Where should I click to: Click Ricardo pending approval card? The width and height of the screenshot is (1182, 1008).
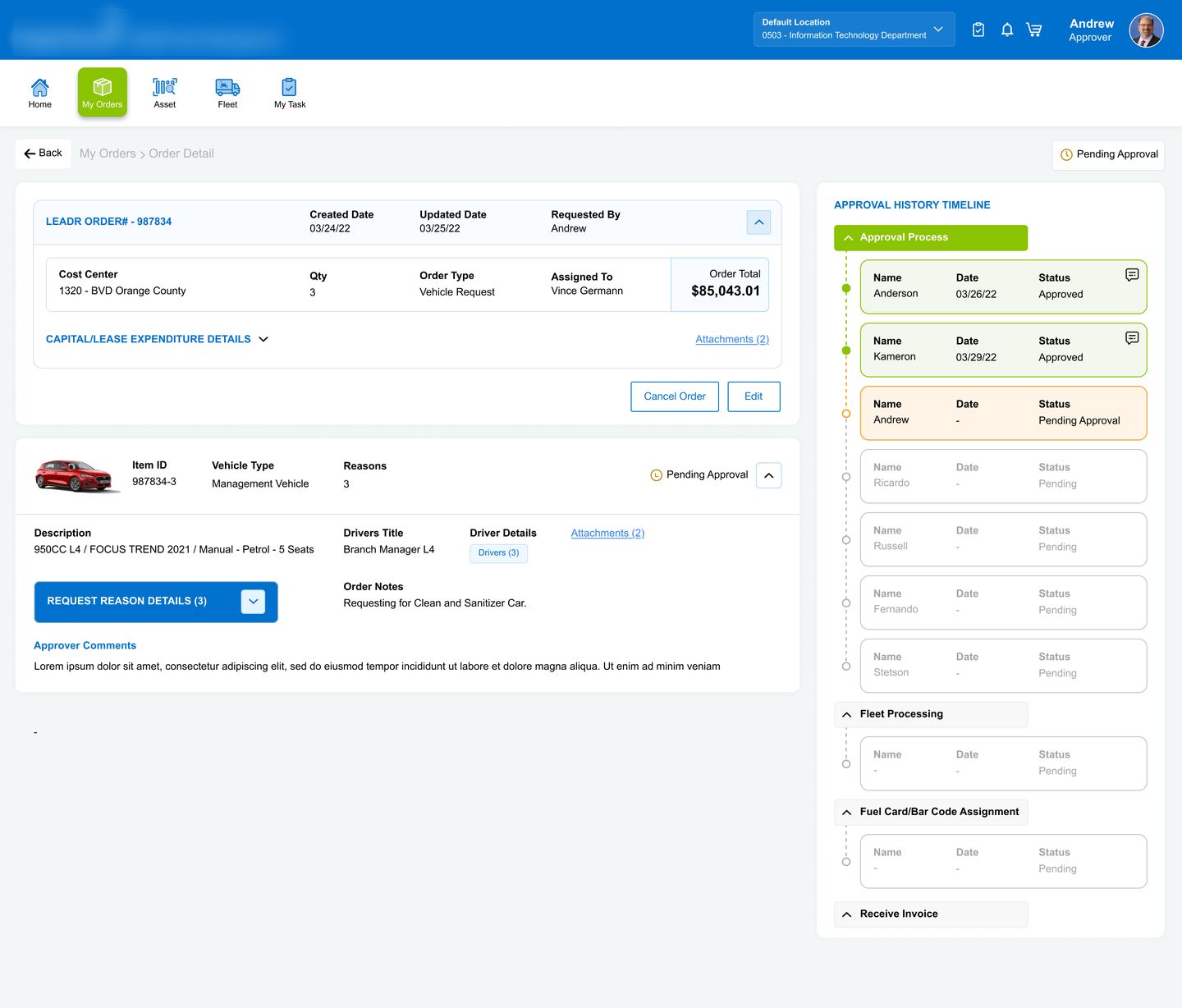[1003, 476]
